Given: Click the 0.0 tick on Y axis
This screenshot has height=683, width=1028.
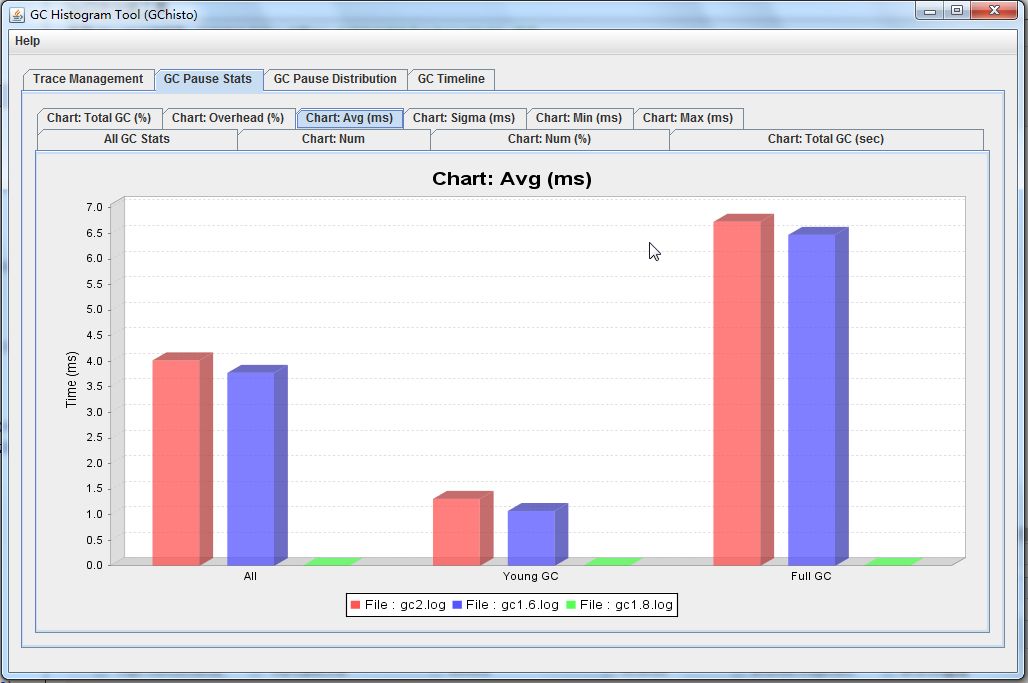Looking at the screenshot, I should [94, 565].
